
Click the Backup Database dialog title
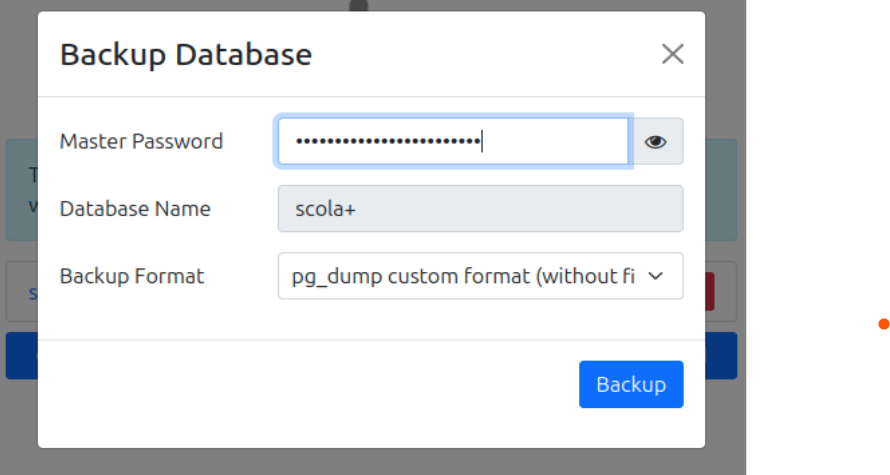click(186, 54)
